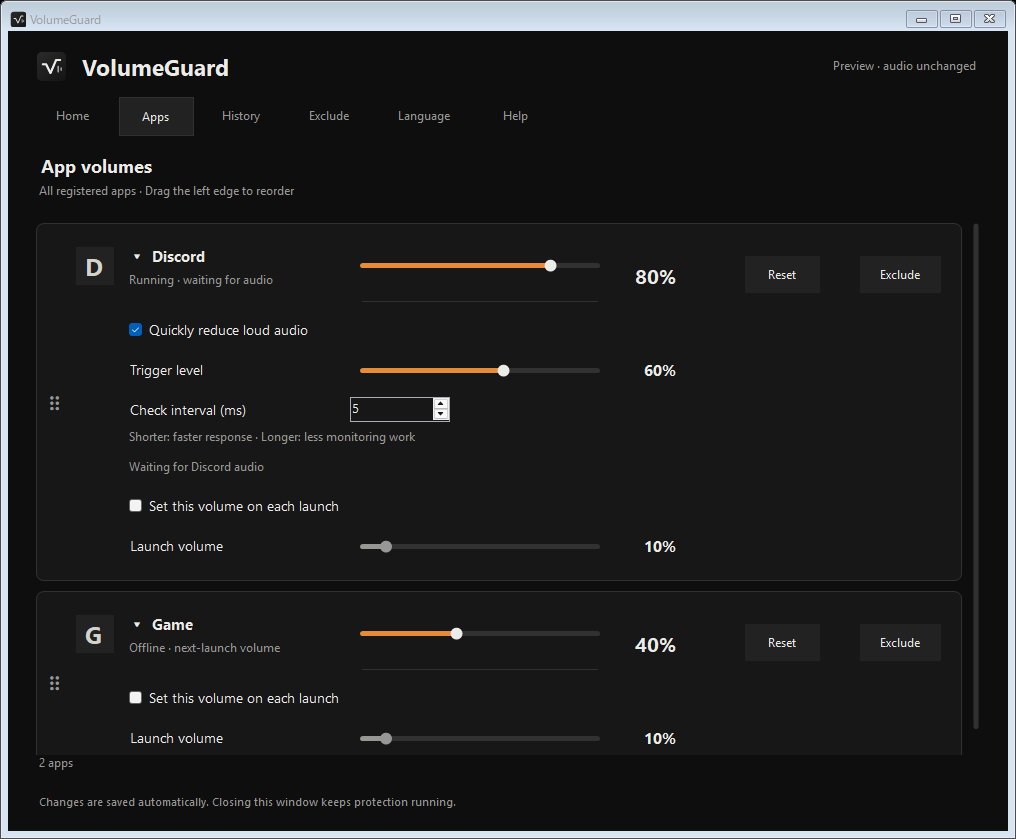The height and width of the screenshot is (839, 1016).
Task: Open the Exclude tab
Action: pyautogui.click(x=329, y=116)
